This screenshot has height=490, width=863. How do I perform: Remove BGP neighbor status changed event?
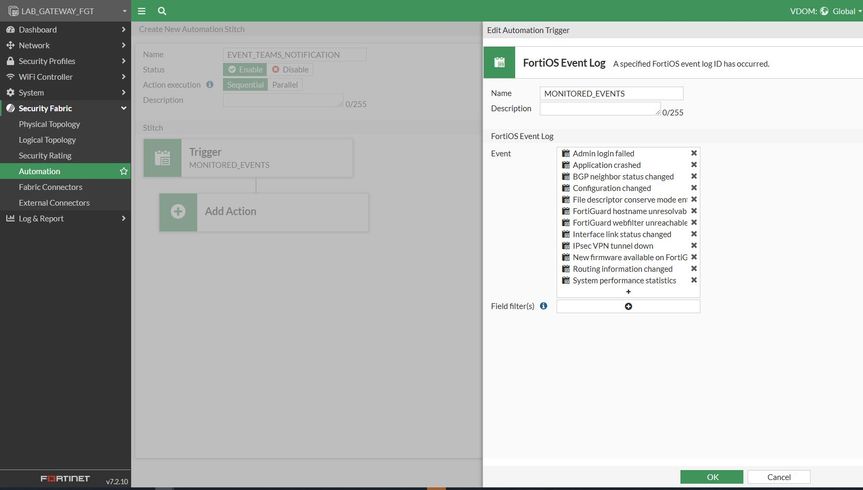pos(694,176)
